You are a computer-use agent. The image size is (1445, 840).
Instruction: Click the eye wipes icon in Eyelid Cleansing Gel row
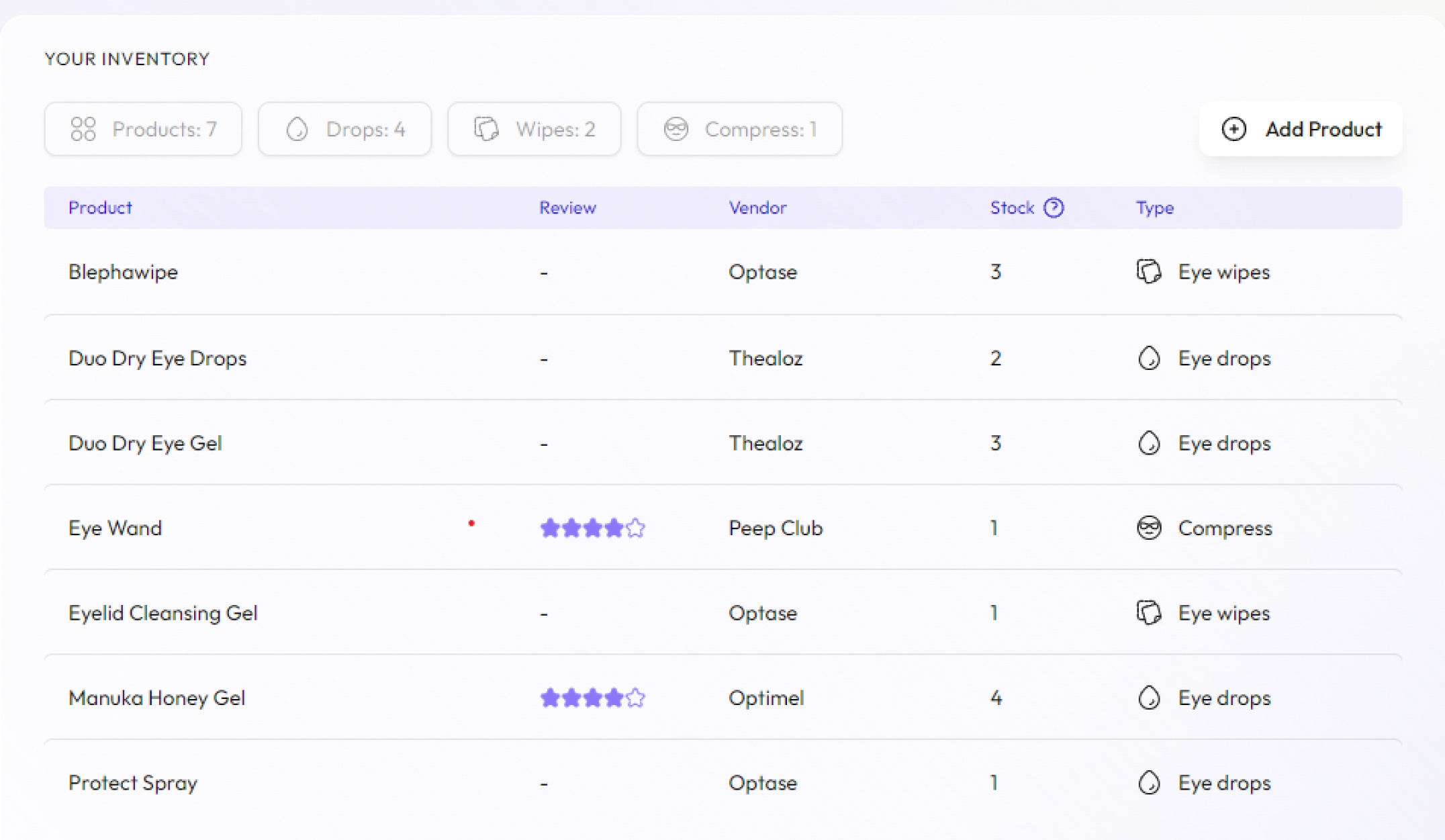pyautogui.click(x=1149, y=612)
